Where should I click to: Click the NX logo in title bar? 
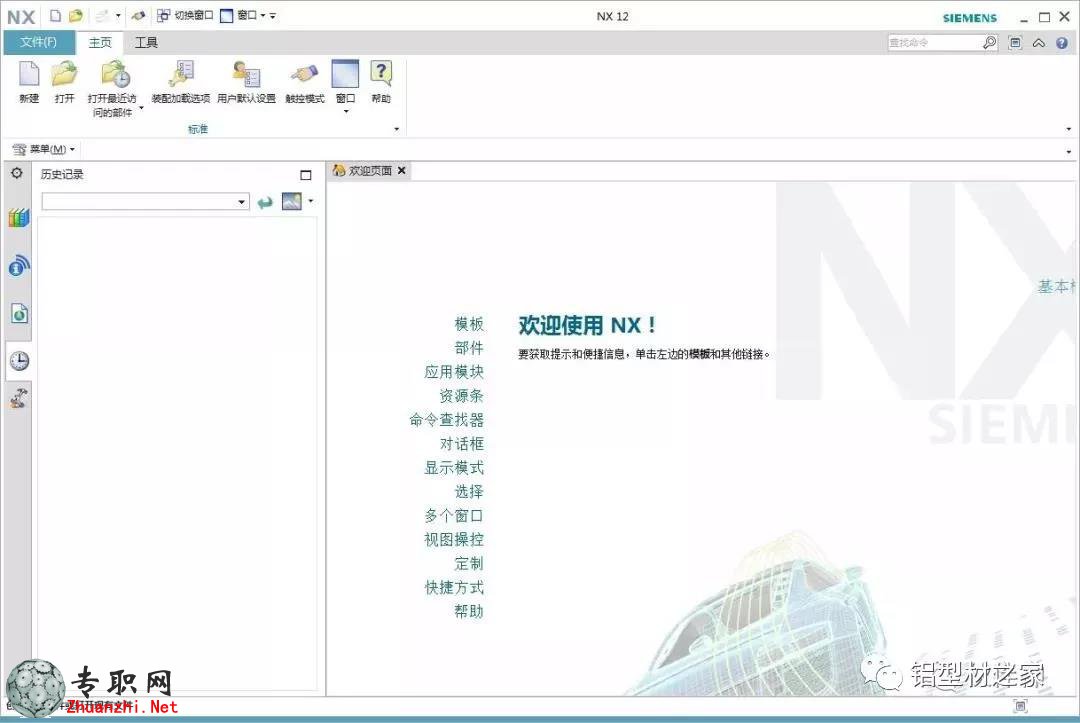21,17
